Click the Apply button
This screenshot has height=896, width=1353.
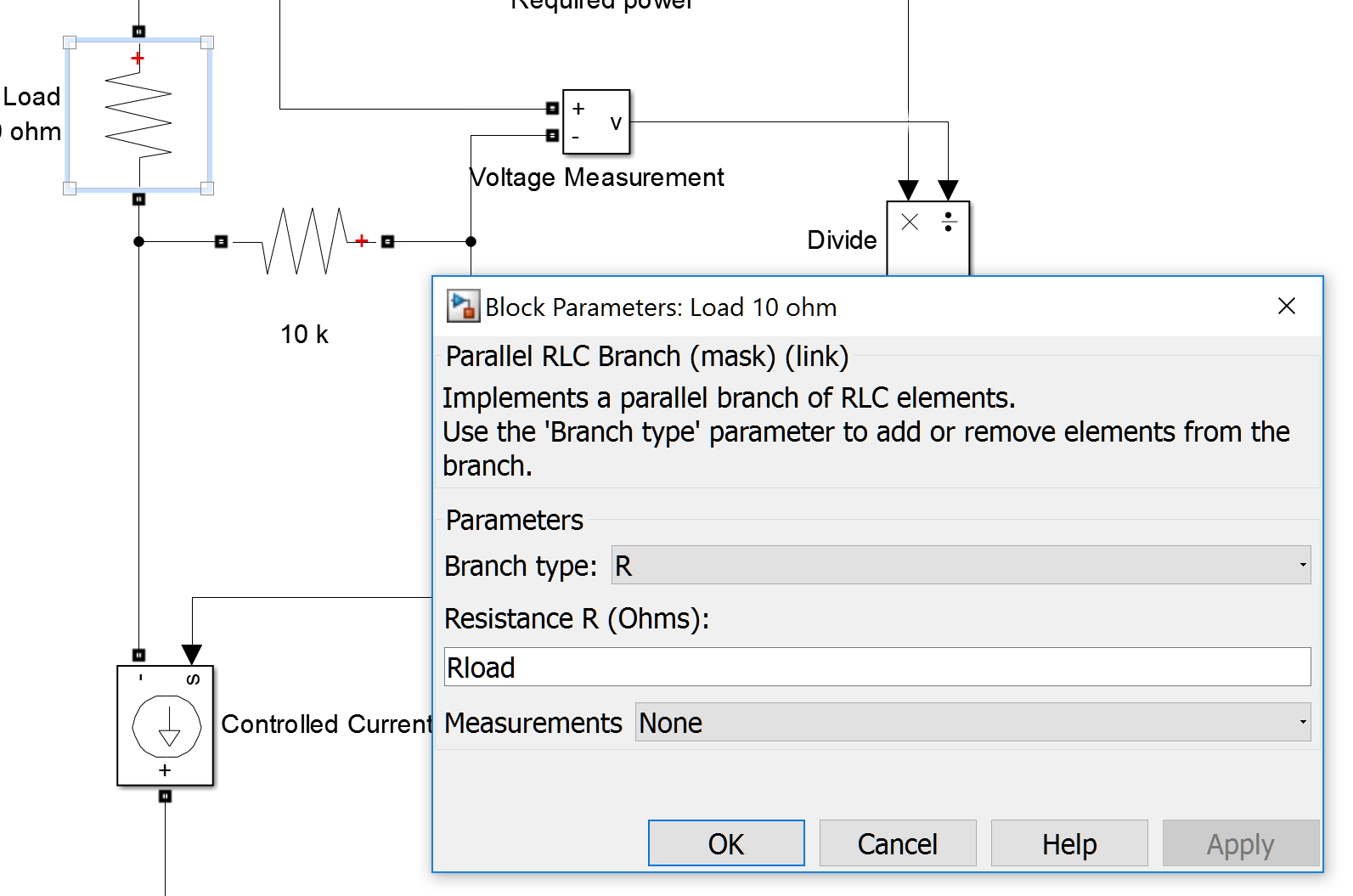pos(1240,843)
